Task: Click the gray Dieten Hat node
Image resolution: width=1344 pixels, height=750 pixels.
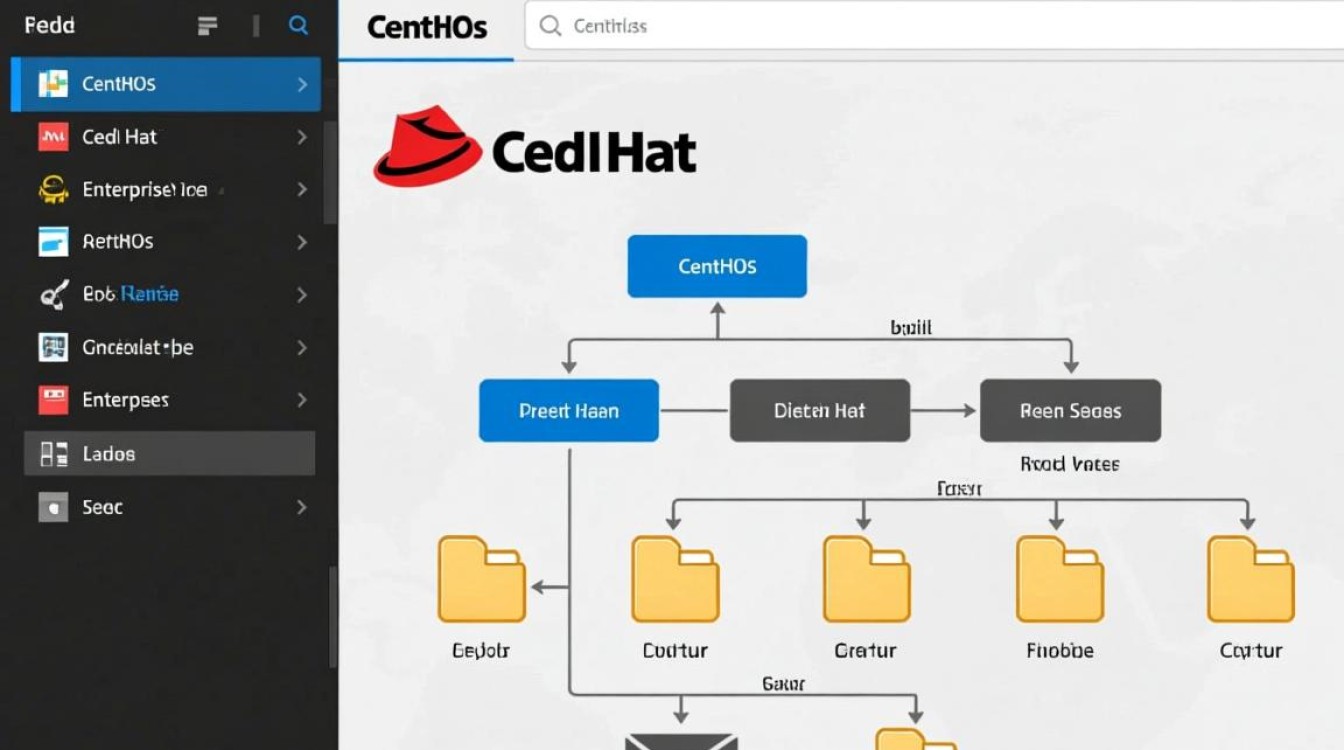Action: pos(820,410)
